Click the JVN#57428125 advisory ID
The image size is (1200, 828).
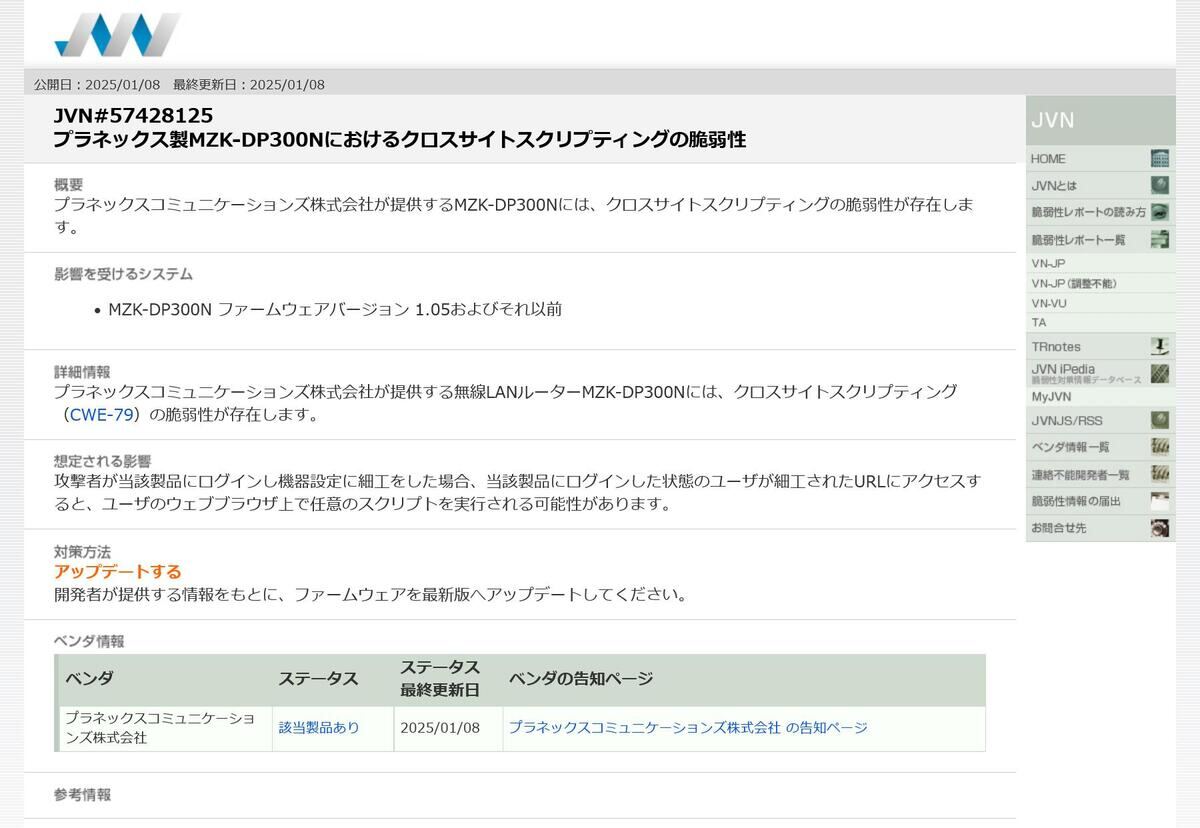point(133,115)
